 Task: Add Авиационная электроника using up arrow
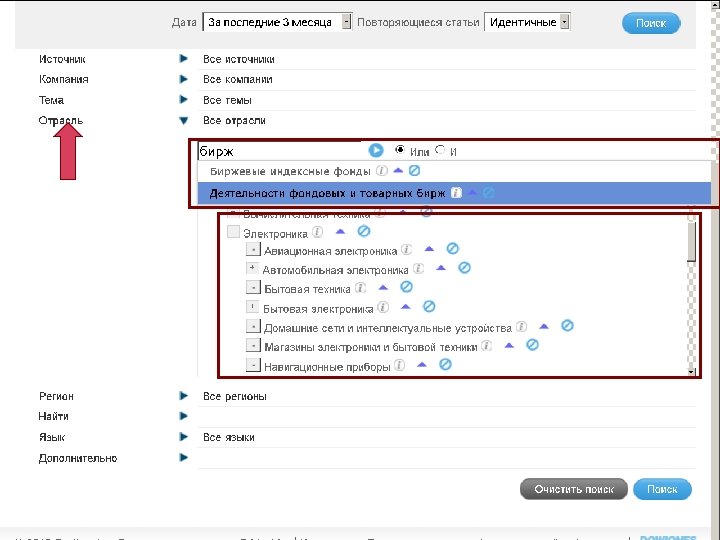tap(429, 249)
